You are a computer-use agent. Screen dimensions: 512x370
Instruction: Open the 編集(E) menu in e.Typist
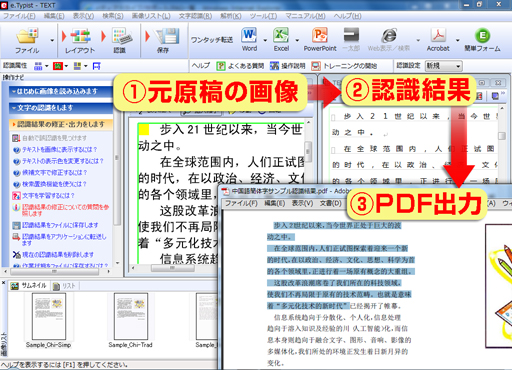tap(54, 16)
